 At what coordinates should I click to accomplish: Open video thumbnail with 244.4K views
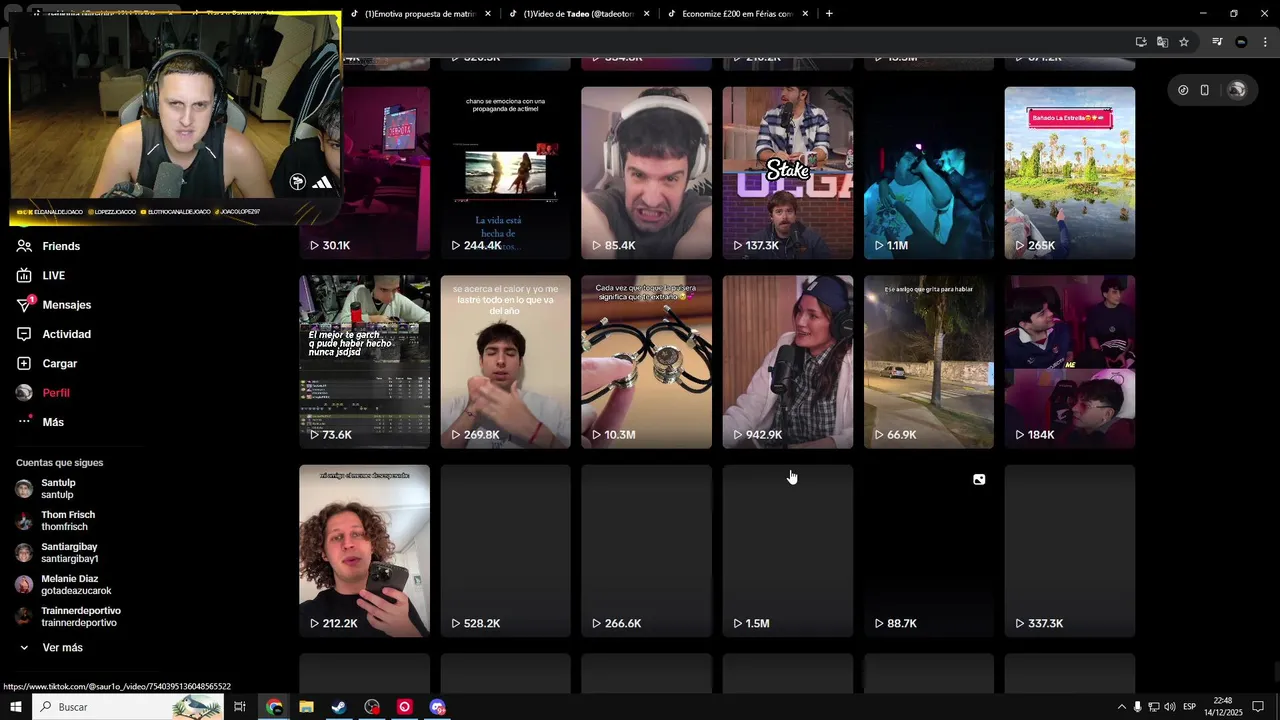(x=505, y=173)
